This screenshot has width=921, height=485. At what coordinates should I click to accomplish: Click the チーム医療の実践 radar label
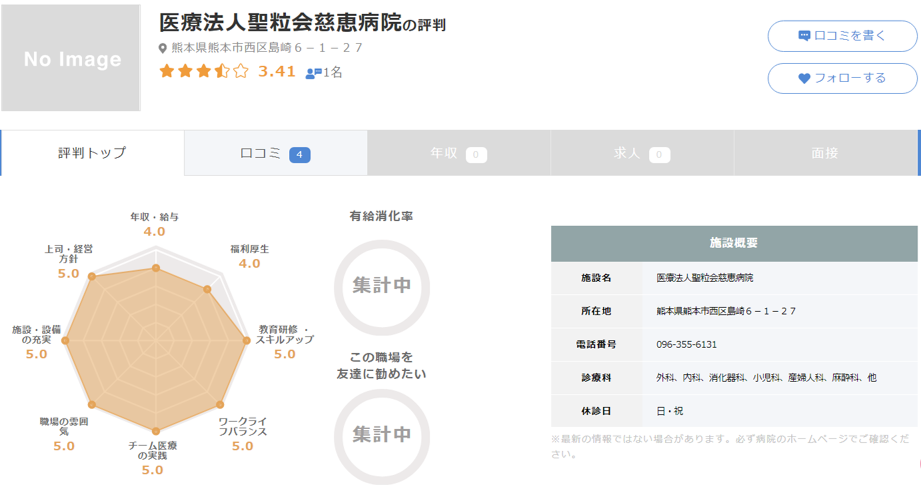click(153, 450)
